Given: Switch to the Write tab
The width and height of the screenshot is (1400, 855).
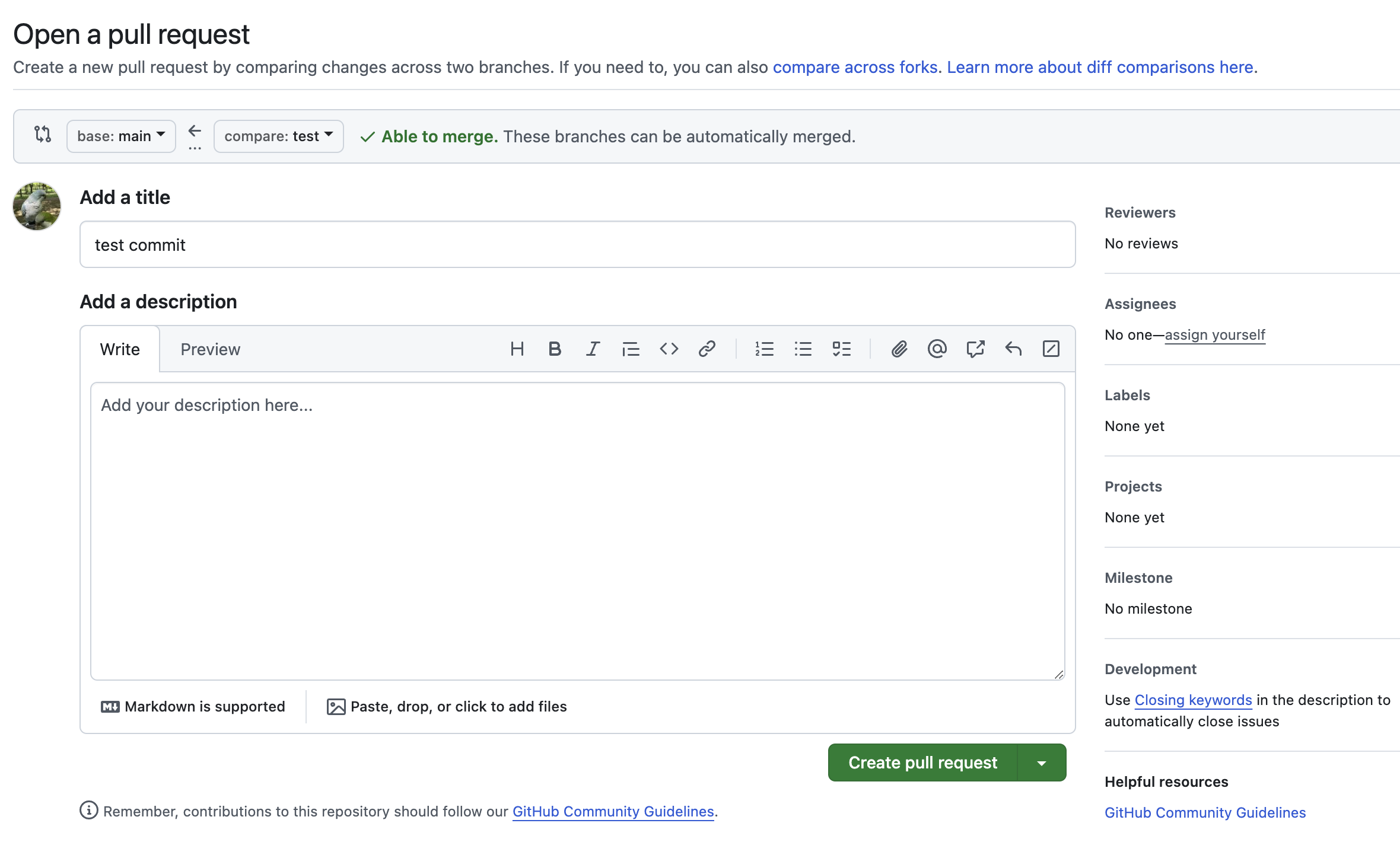Looking at the screenshot, I should [x=120, y=349].
